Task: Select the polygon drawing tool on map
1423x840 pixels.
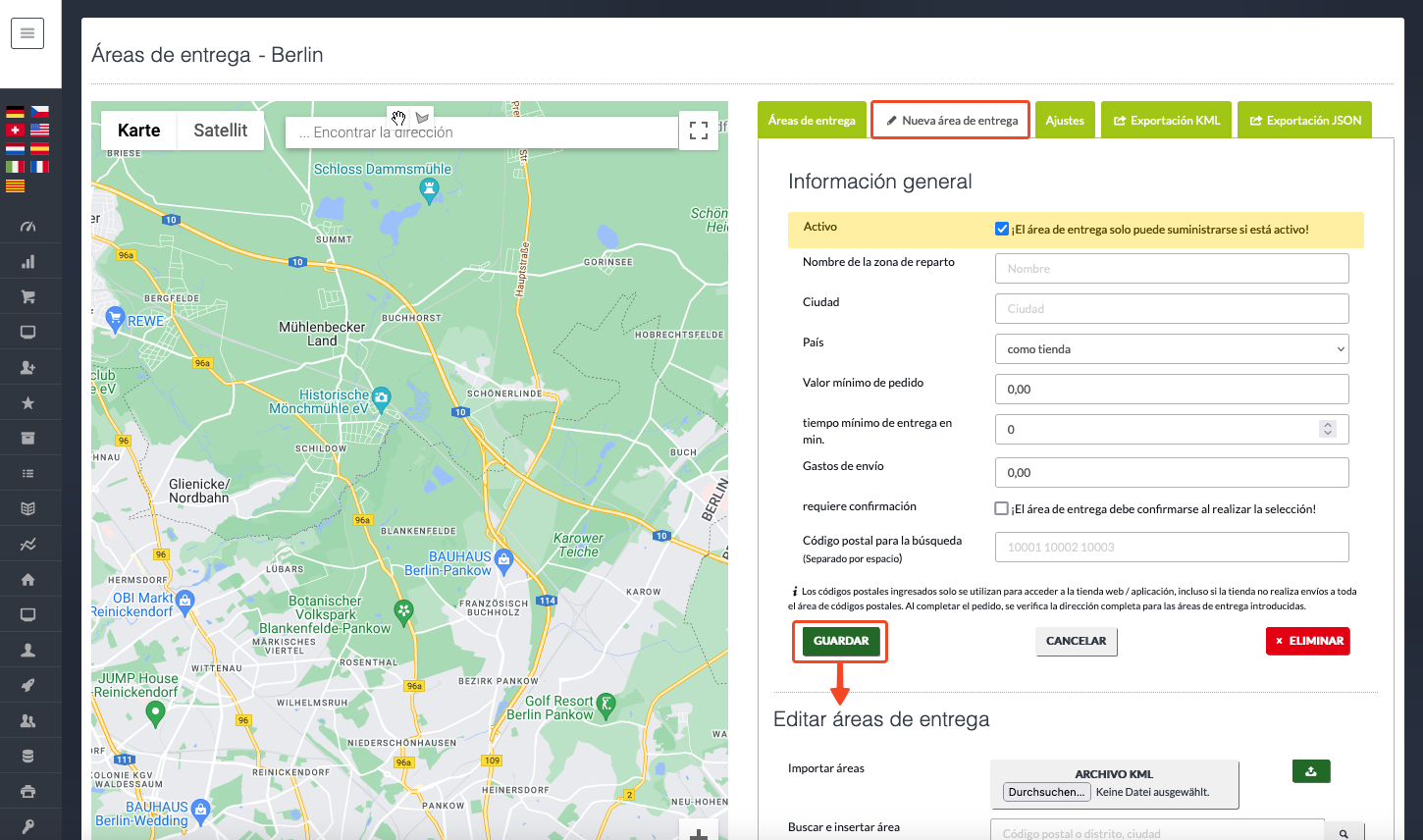Action: pos(422,118)
